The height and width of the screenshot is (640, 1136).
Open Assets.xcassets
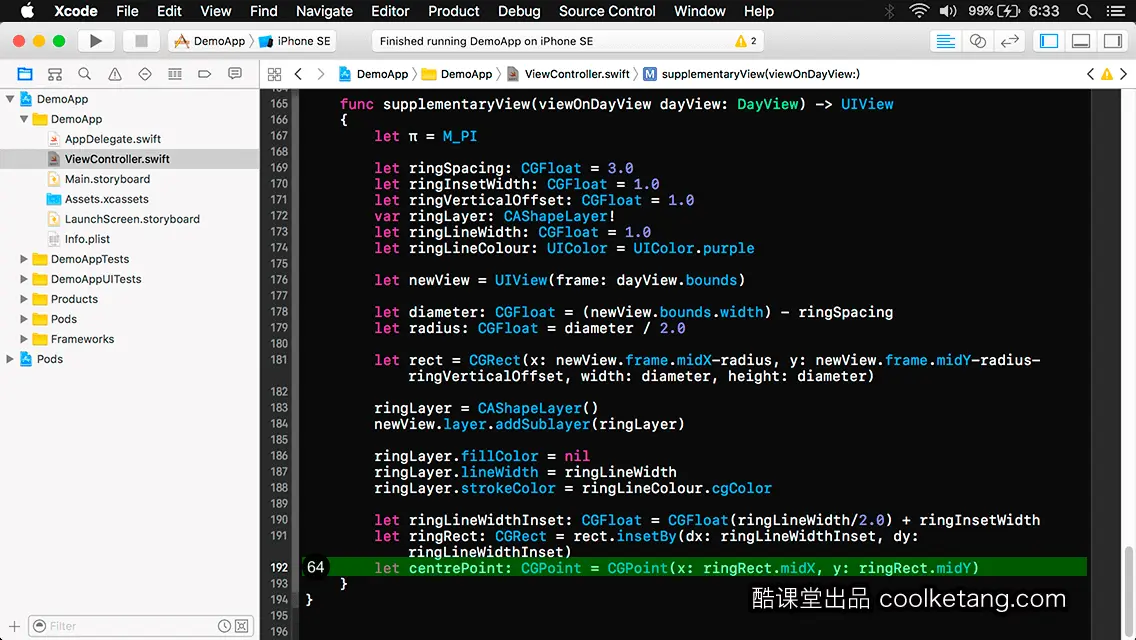click(x=106, y=199)
